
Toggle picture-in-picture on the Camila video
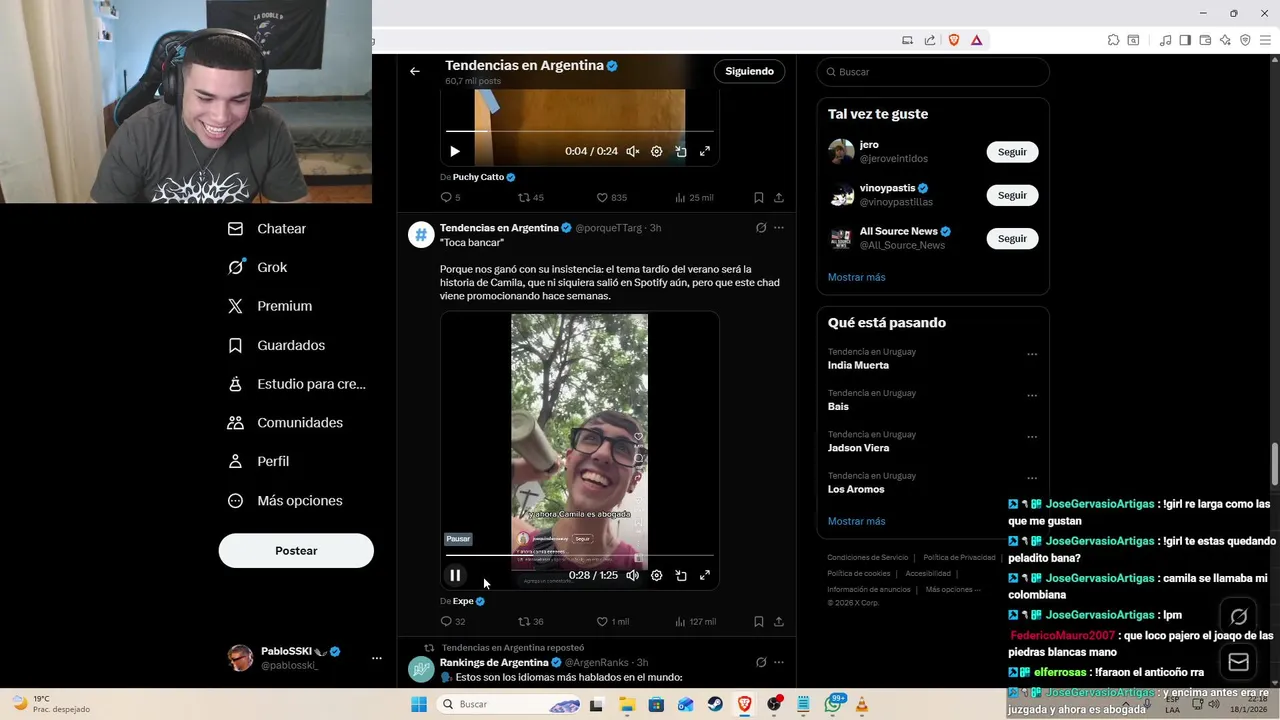point(681,575)
